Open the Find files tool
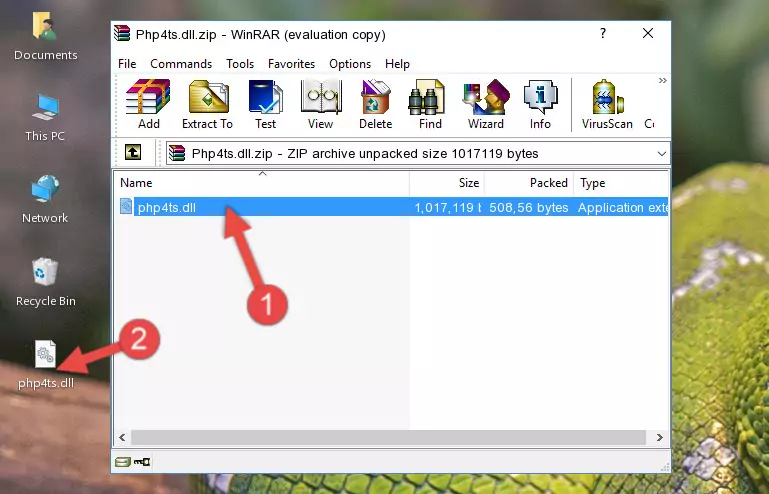The height and width of the screenshot is (494, 769). [430, 104]
